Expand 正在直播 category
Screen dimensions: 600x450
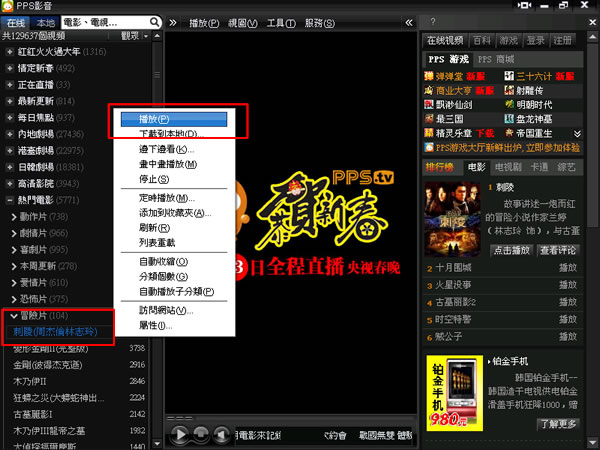click(x=10, y=85)
